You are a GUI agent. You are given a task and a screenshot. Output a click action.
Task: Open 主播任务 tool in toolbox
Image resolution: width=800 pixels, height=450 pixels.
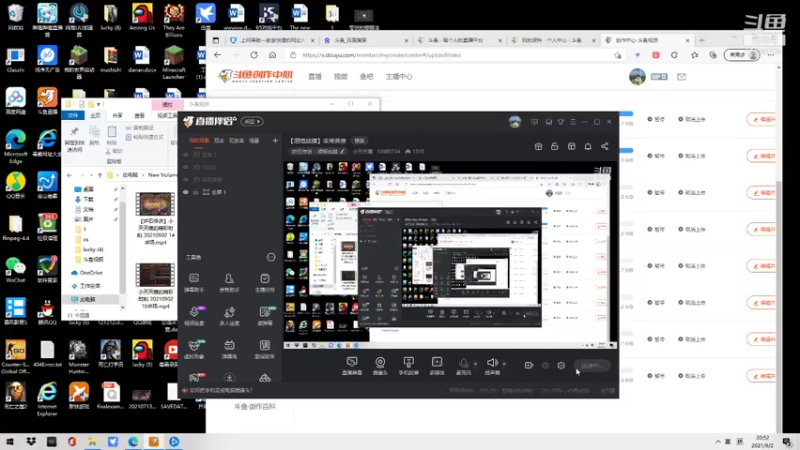tap(265, 282)
